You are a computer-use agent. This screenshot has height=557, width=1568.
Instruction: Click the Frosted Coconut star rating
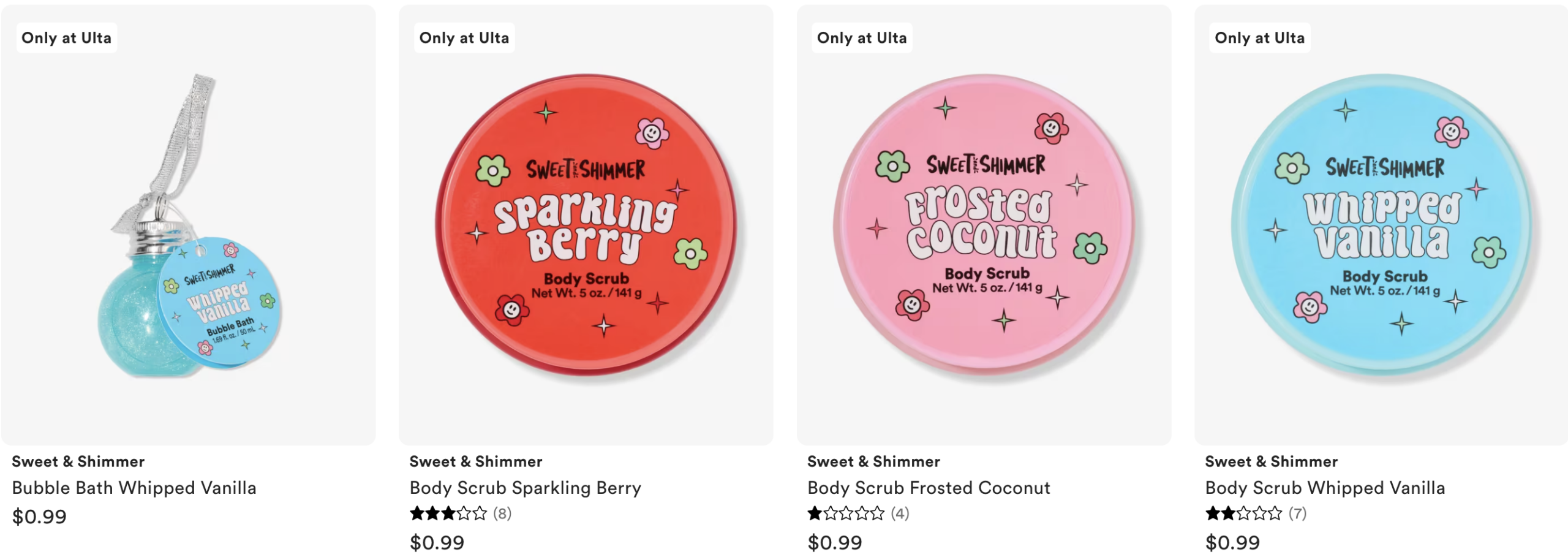point(846,513)
